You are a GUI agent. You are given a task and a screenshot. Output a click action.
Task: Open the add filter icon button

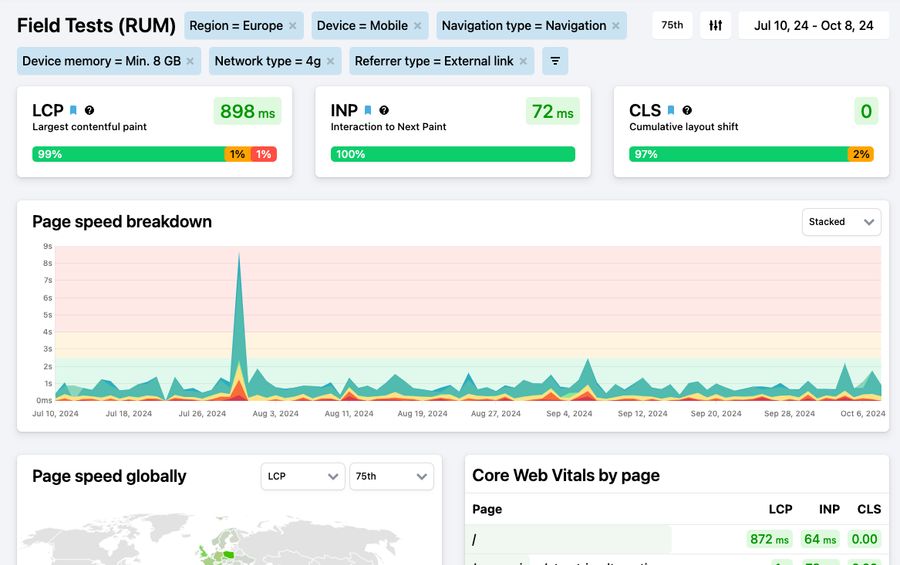[x=555, y=61]
